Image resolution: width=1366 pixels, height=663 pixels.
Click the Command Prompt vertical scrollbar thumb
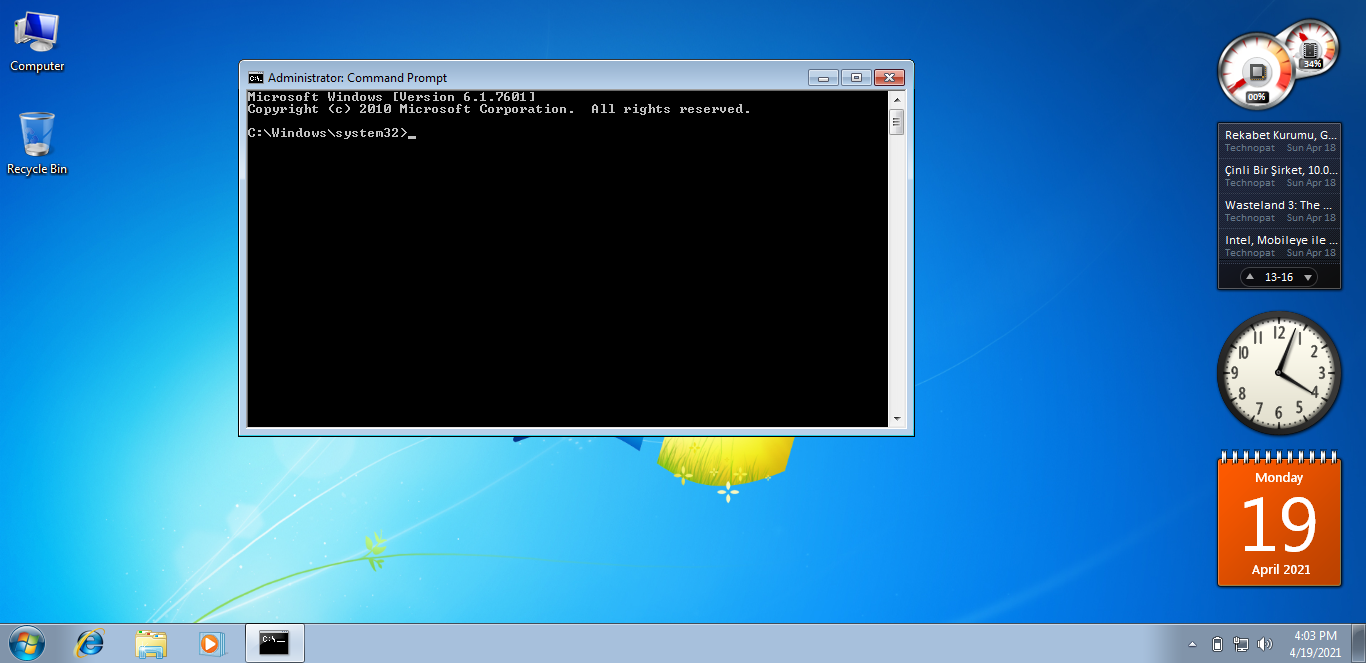coord(897,122)
